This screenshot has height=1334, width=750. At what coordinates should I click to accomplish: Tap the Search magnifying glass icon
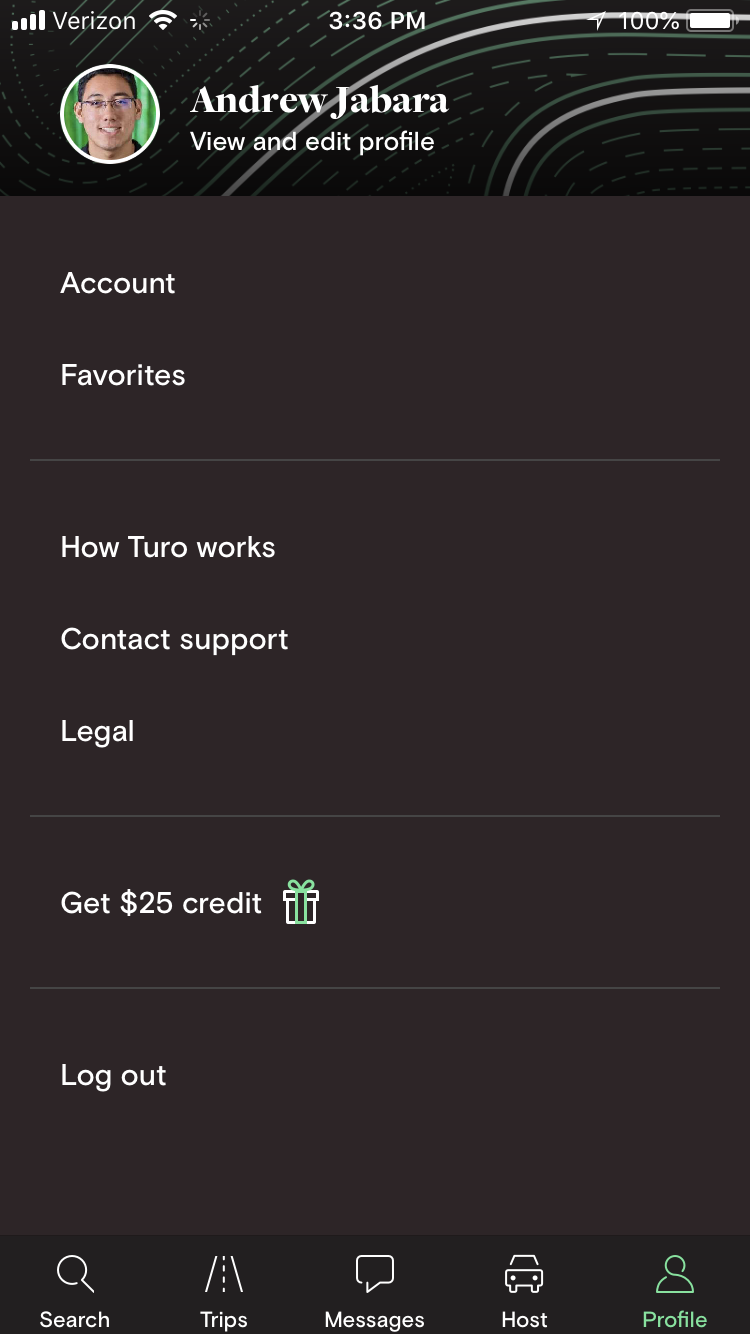(x=75, y=1274)
